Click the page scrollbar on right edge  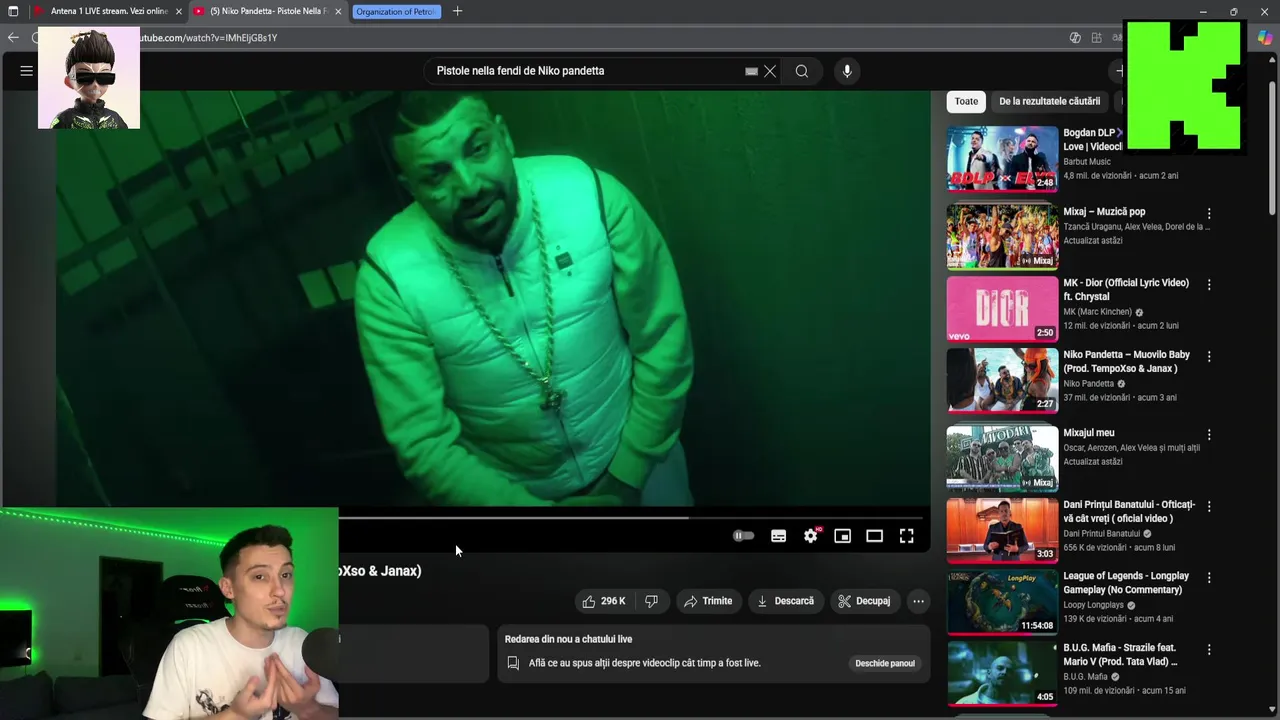1272,150
